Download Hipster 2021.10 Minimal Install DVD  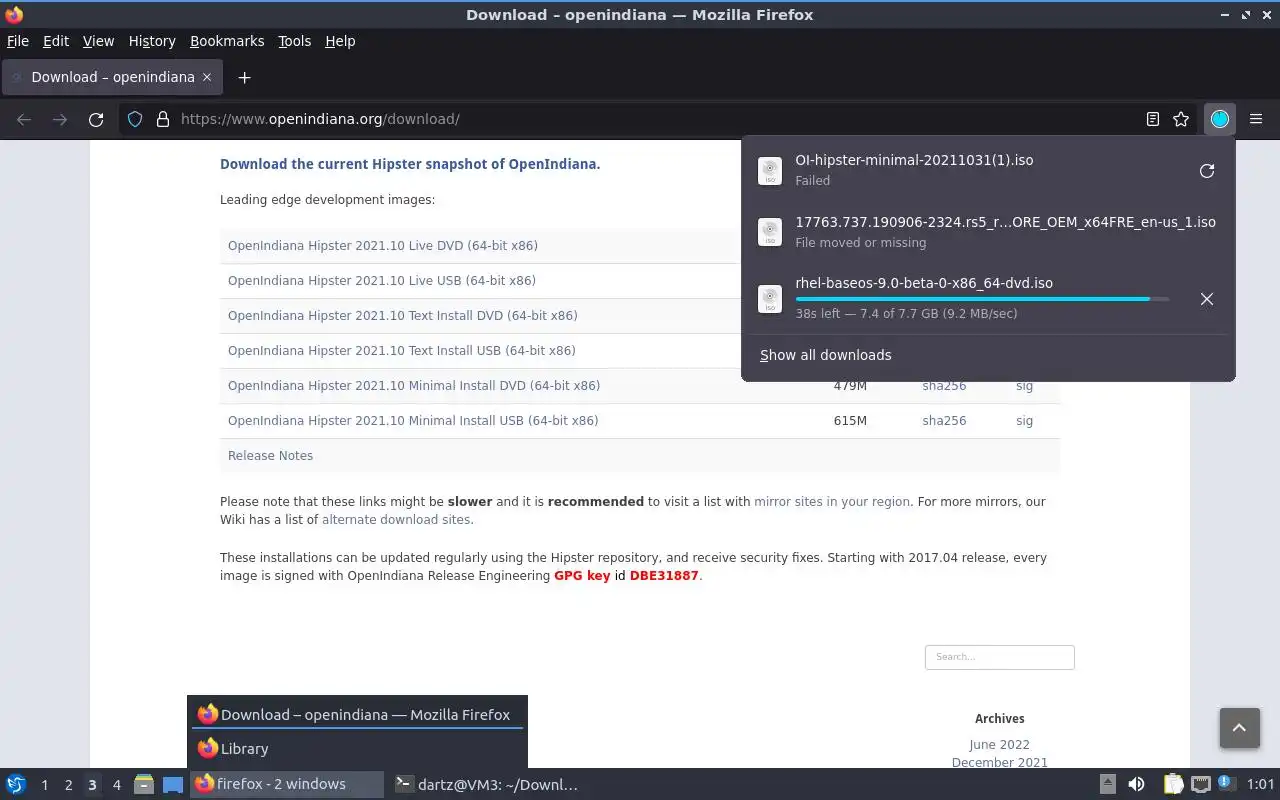click(x=414, y=386)
